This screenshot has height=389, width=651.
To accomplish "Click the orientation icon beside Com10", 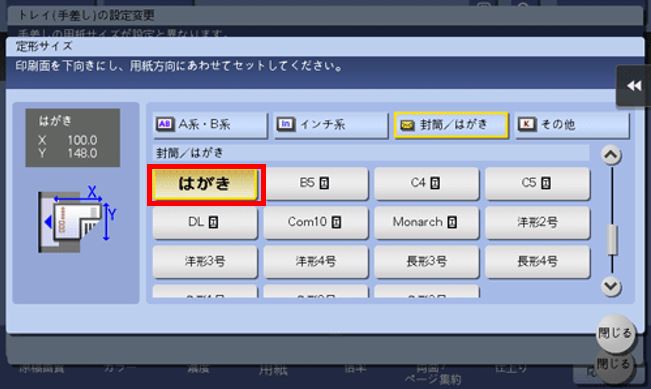I will click(336, 223).
